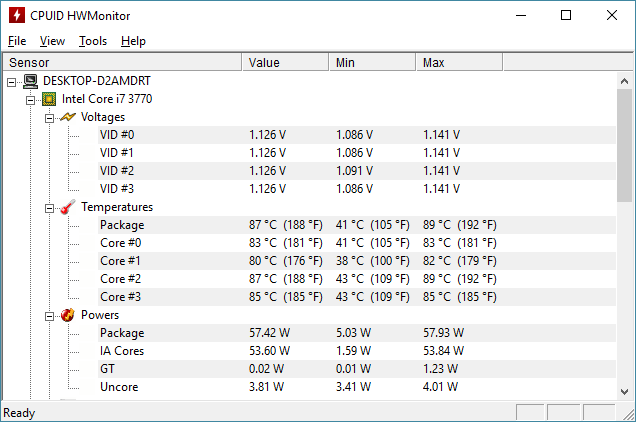Screen dimensions: 636x422
Task: Open the Help menu
Action: click(x=133, y=41)
